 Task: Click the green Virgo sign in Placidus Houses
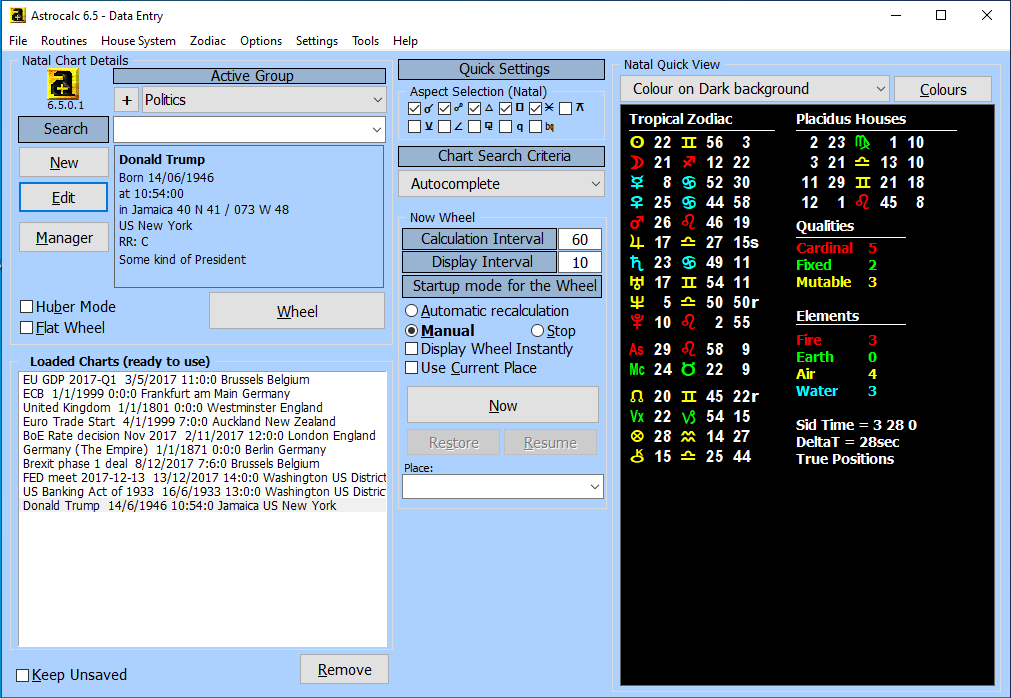pos(863,142)
